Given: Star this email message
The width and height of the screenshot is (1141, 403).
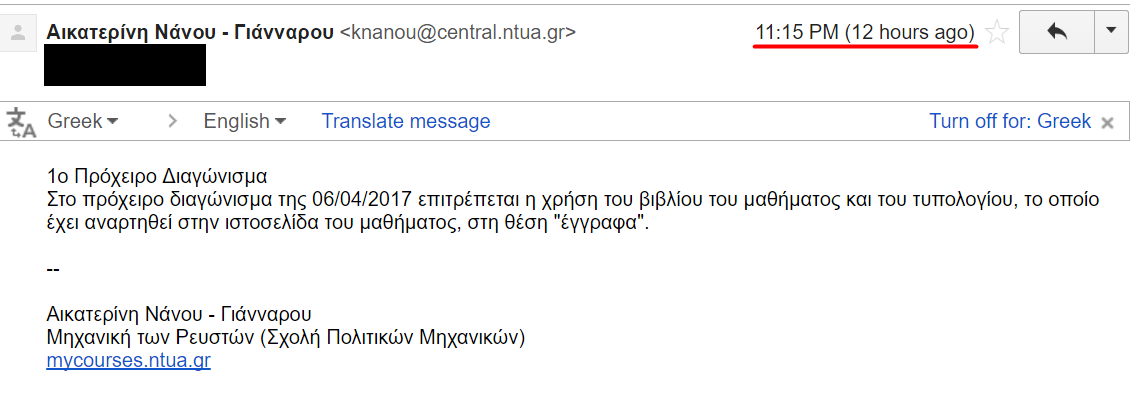Looking at the screenshot, I should [x=996, y=34].
